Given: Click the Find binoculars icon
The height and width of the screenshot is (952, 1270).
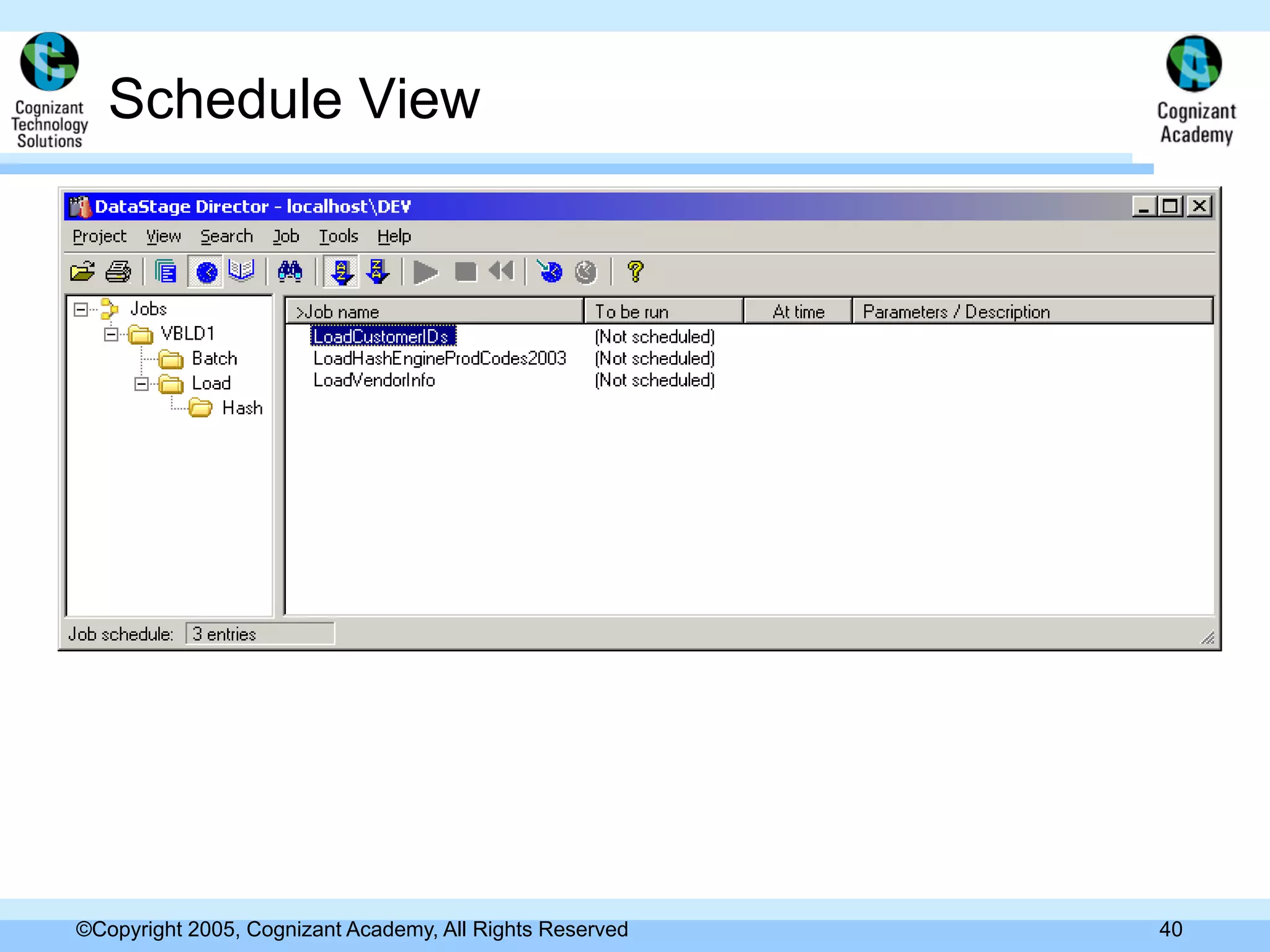Looking at the screenshot, I should [x=290, y=271].
